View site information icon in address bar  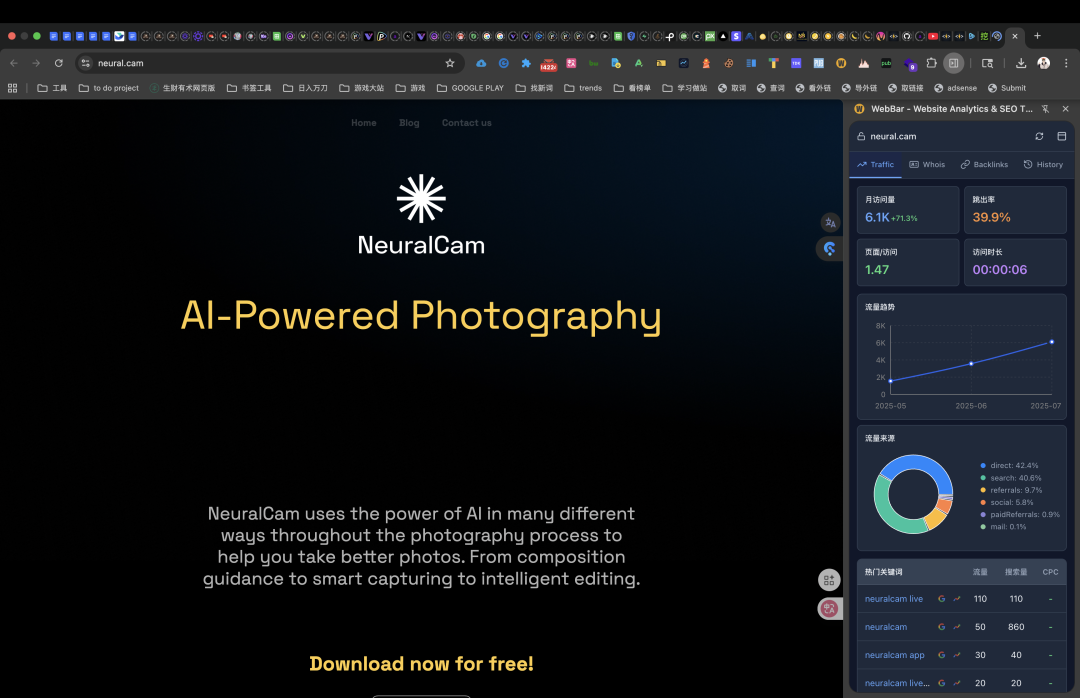click(x=85, y=63)
